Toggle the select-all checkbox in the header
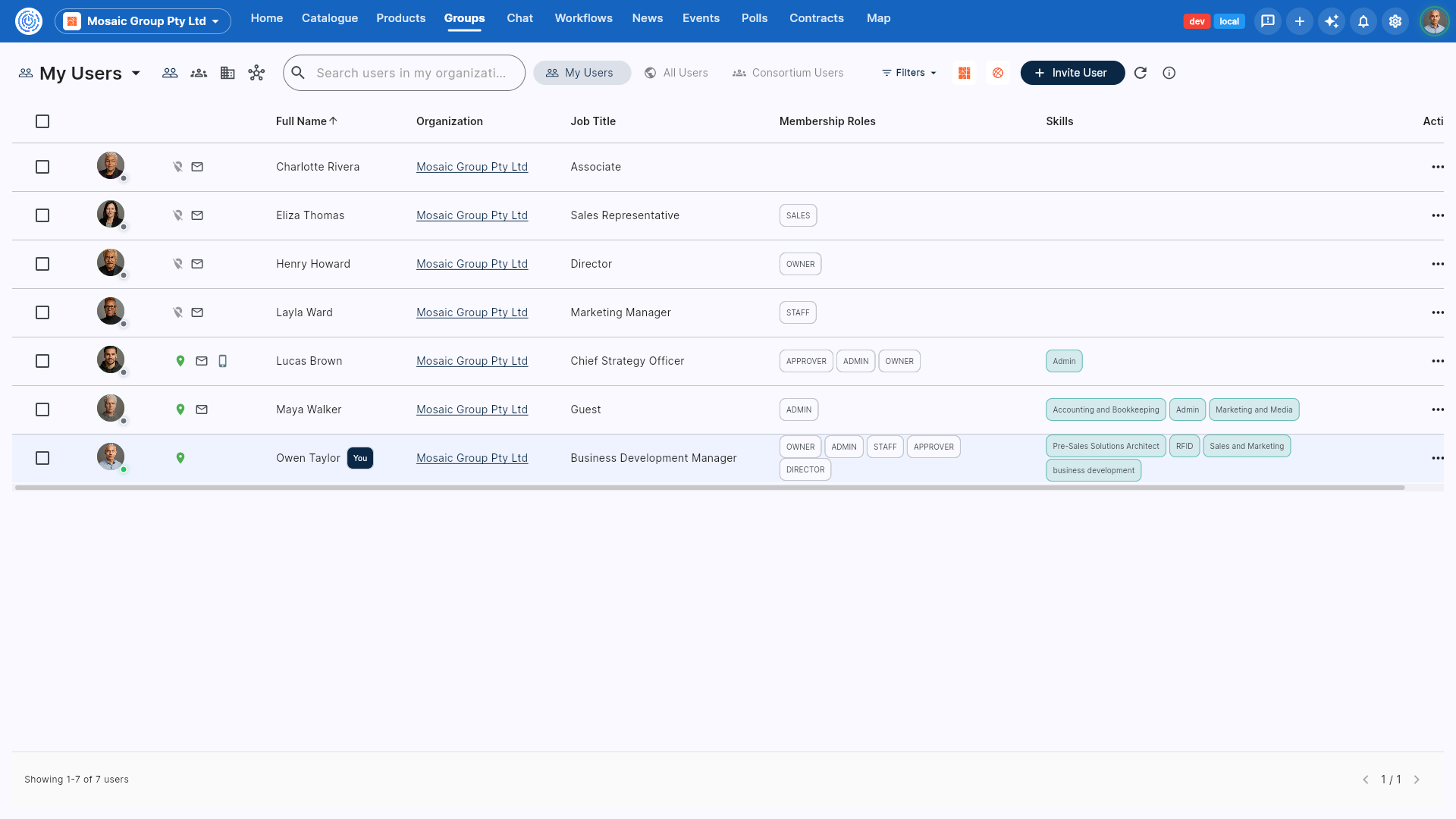1456x819 pixels. pyautogui.click(x=42, y=121)
